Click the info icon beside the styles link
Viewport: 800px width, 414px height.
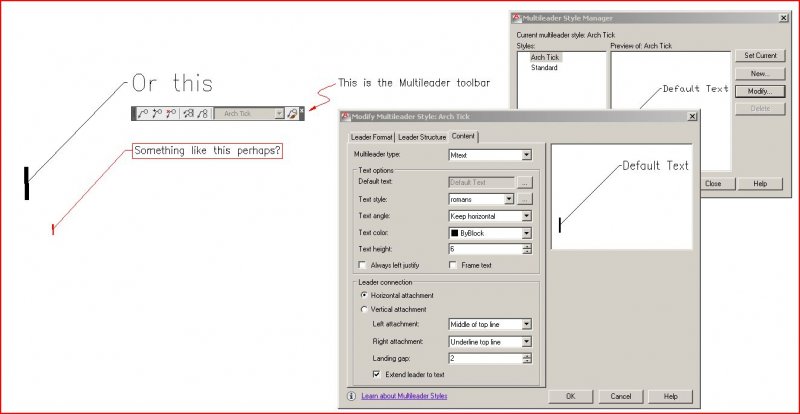pyautogui.click(x=351, y=396)
